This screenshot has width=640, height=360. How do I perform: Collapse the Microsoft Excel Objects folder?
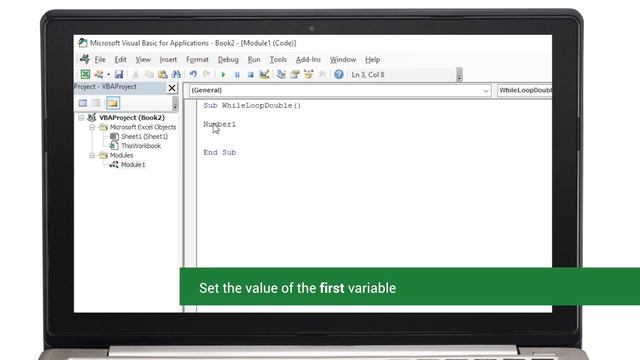click(x=92, y=127)
